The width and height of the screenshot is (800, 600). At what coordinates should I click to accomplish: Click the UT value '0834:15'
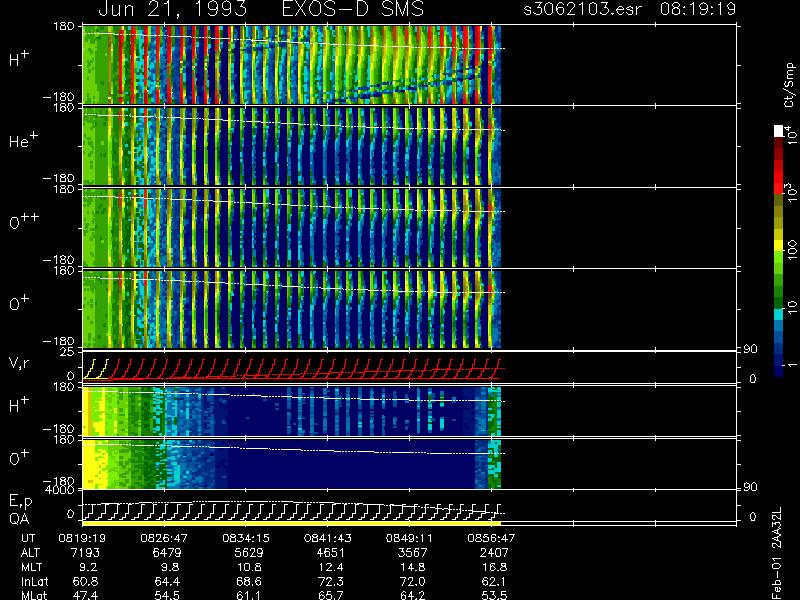tap(246, 538)
